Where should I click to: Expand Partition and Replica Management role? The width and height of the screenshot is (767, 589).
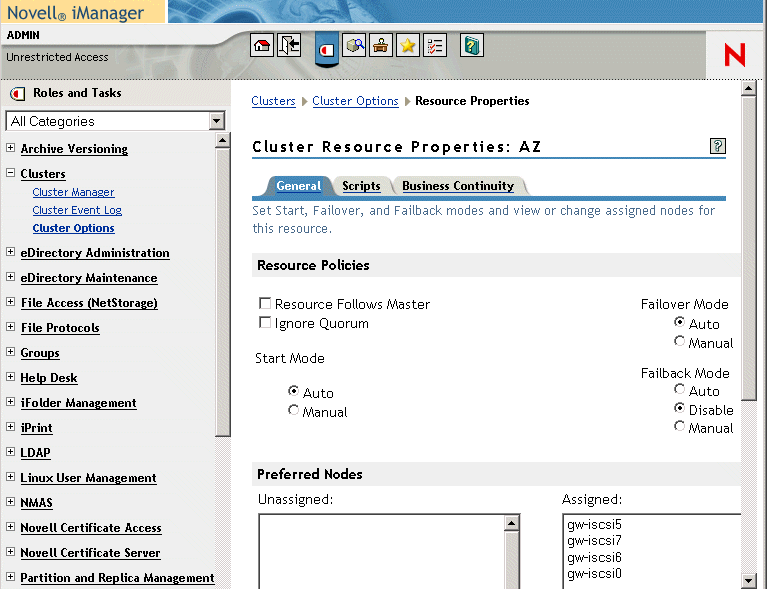pos(10,576)
